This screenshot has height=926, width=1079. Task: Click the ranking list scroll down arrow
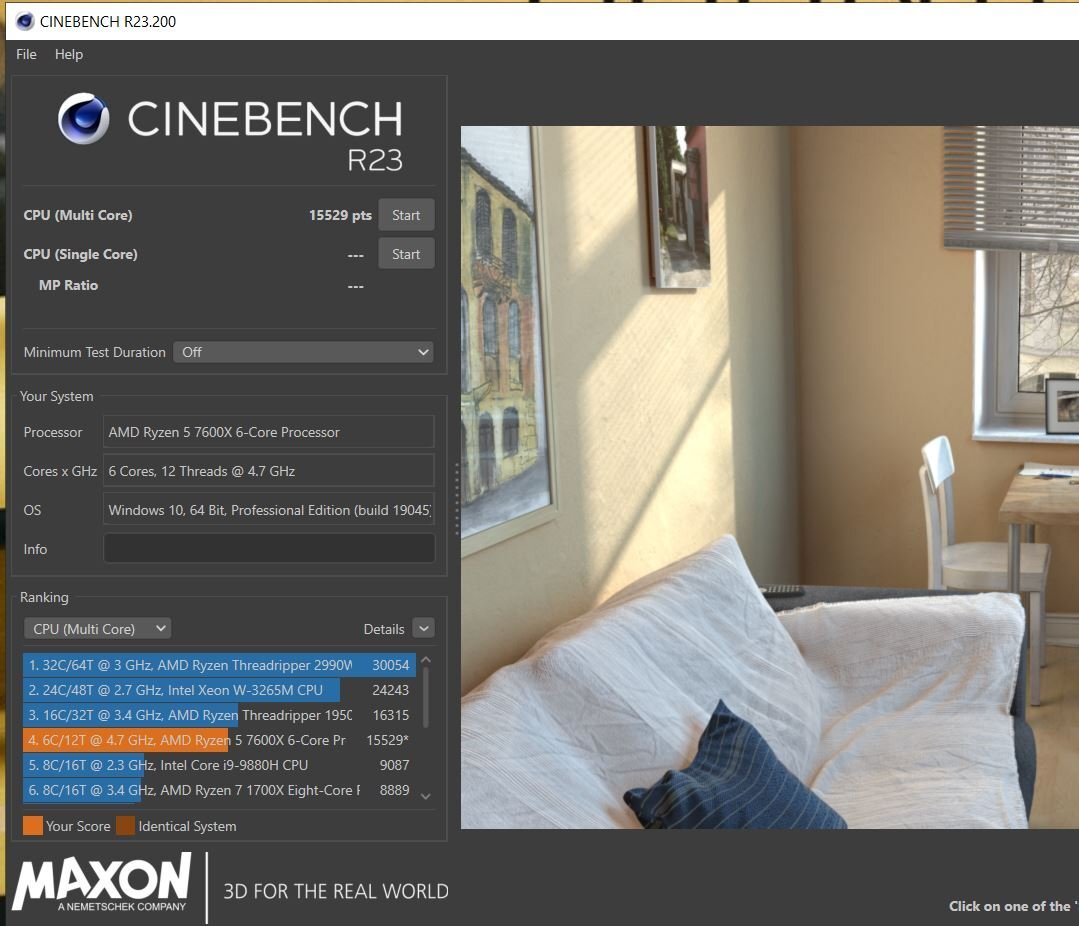[426, 796]
